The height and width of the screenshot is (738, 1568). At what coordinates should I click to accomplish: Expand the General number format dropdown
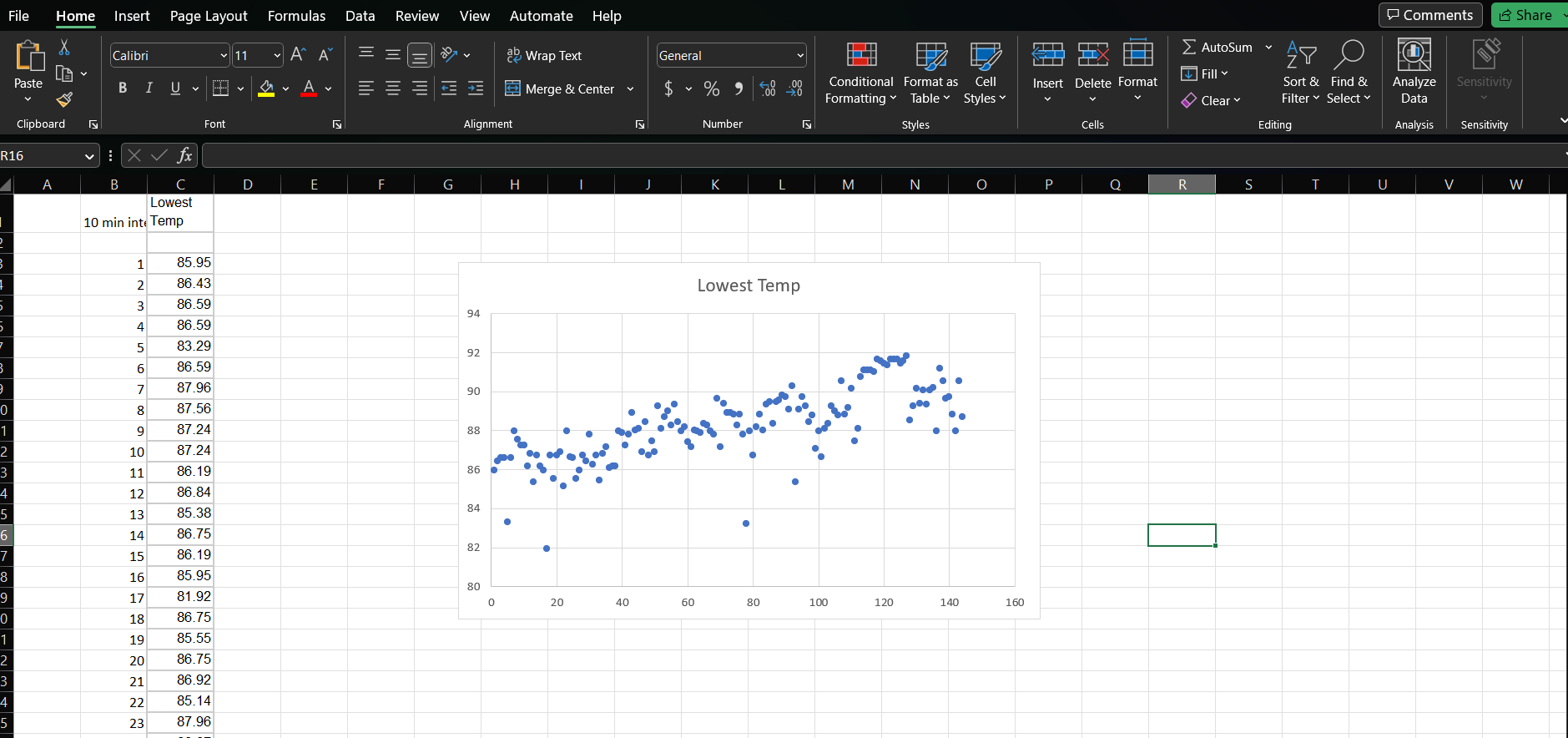click(x=800, y=56)
